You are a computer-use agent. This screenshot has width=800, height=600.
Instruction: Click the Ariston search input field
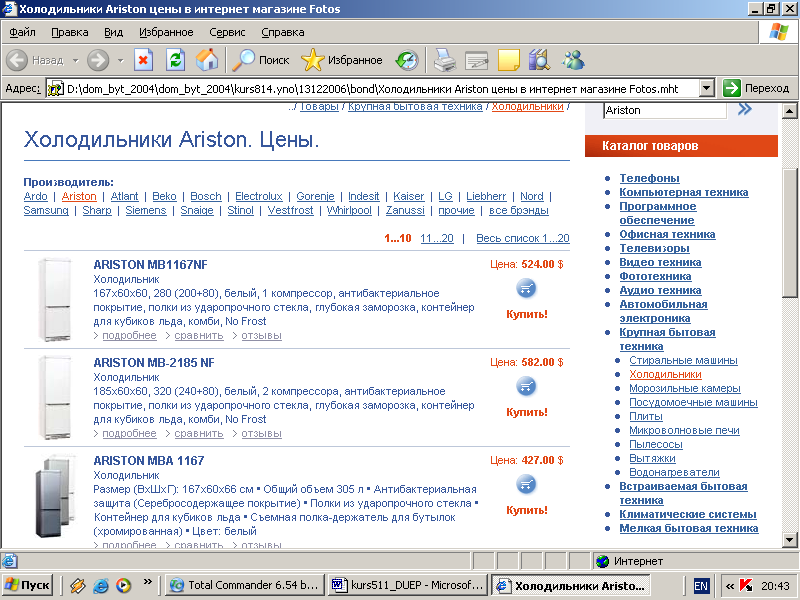point(665,110)
